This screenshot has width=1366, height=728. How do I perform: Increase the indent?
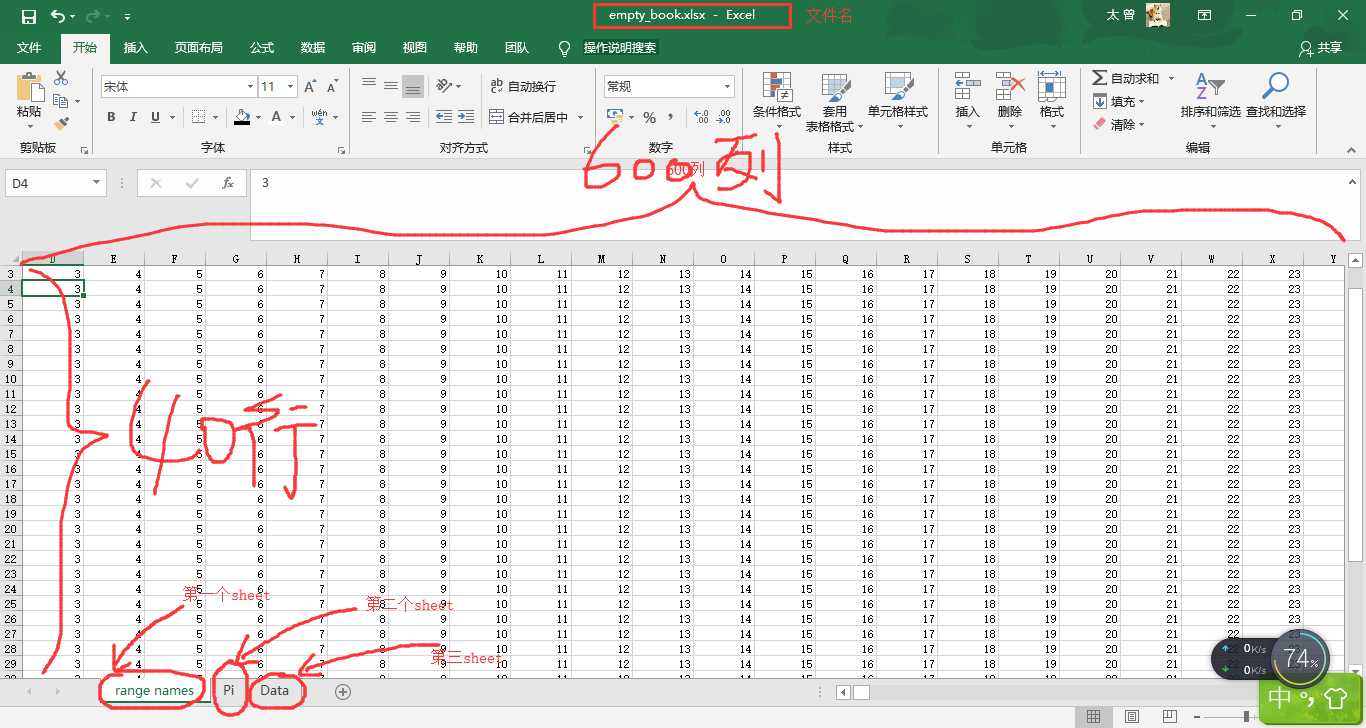467,117
